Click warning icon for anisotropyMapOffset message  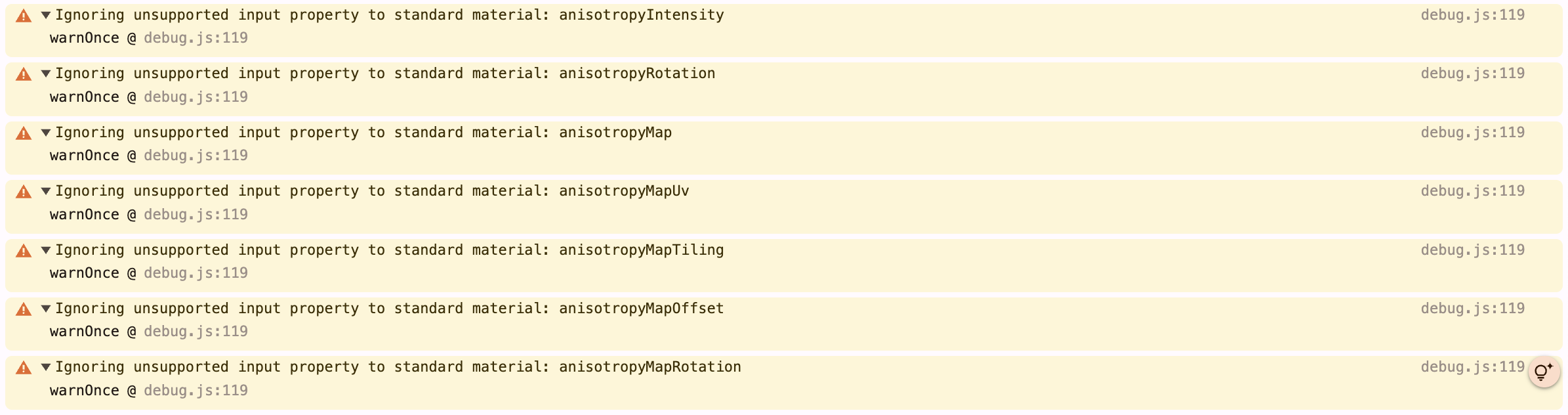24,309
